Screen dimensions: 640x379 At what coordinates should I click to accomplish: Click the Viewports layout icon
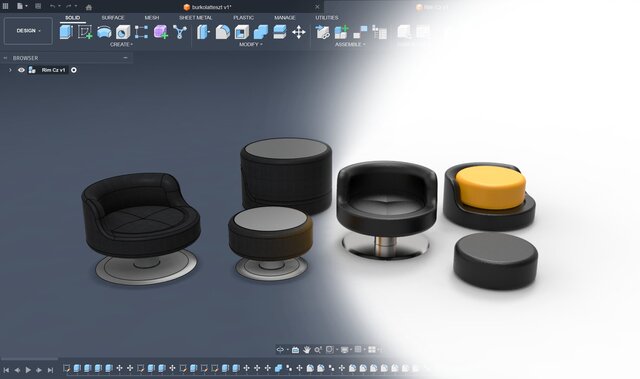(x=372, y=350)
